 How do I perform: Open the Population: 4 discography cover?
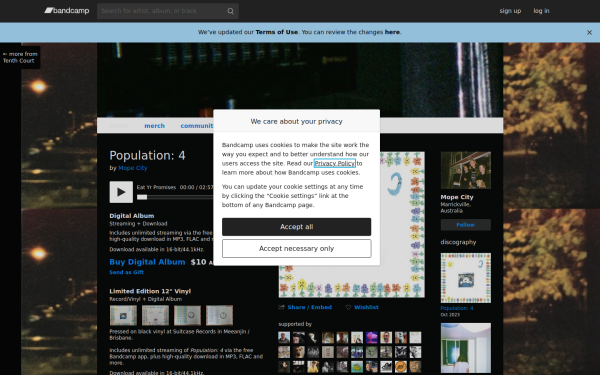point(466,278)
